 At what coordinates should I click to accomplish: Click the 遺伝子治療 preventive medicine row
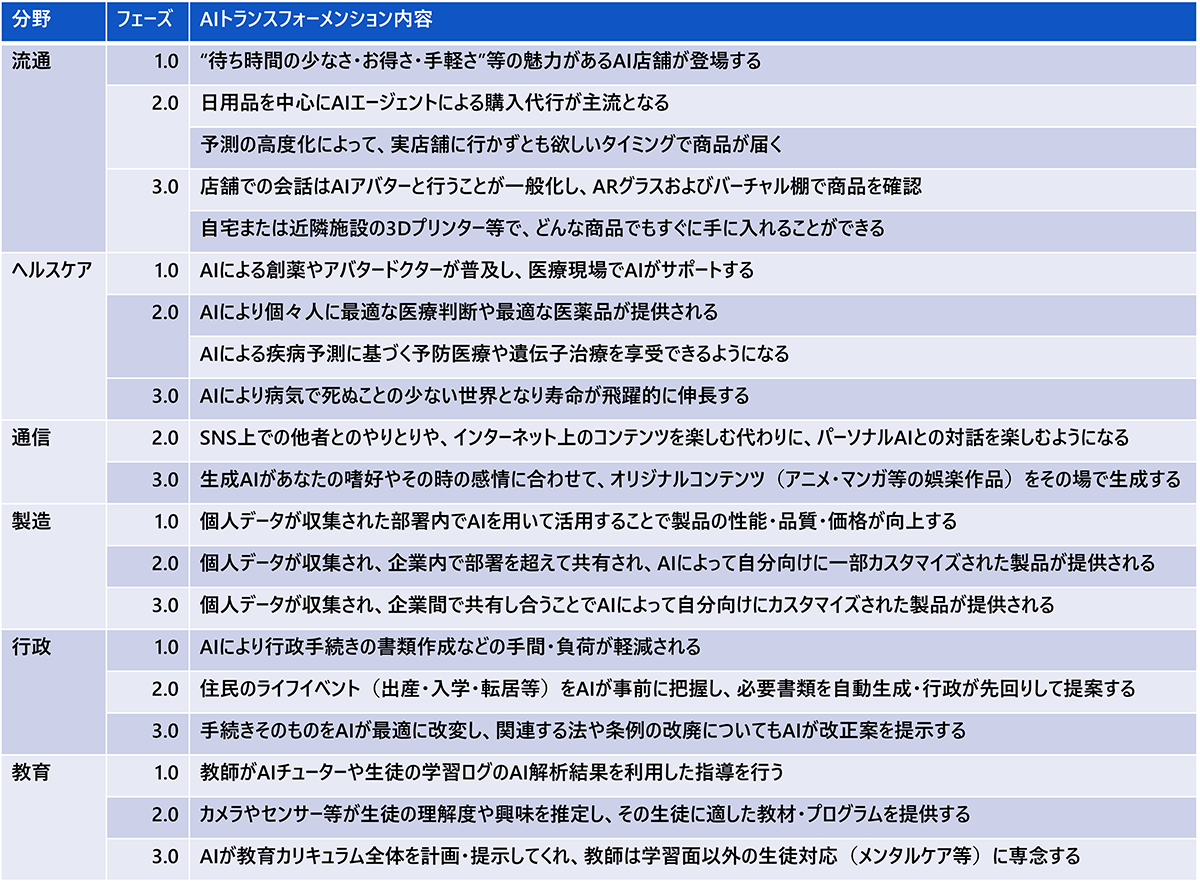[495, 354]
